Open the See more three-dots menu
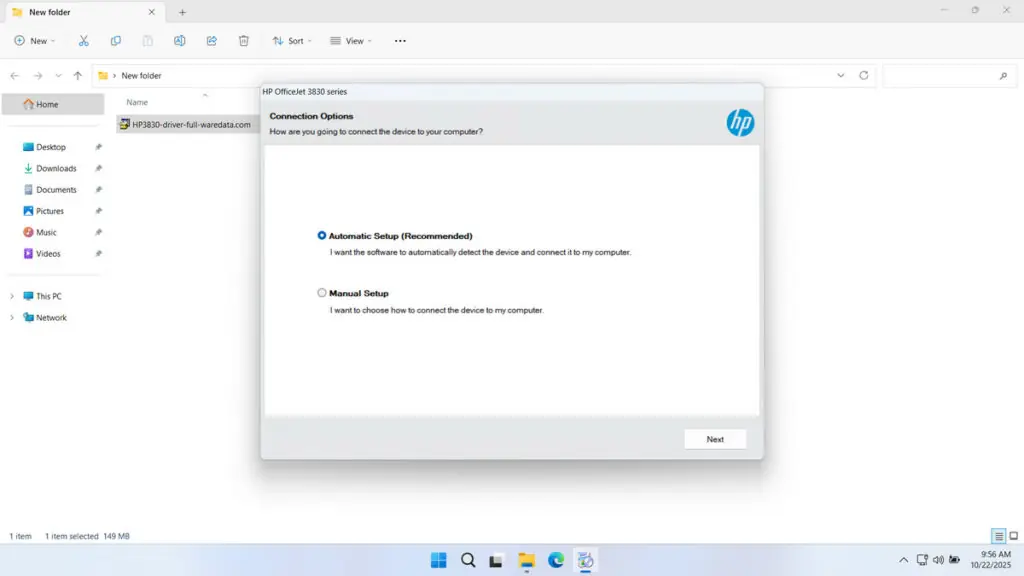The image size is (1024, 576). pyautogui.click(x=400, y=41)
